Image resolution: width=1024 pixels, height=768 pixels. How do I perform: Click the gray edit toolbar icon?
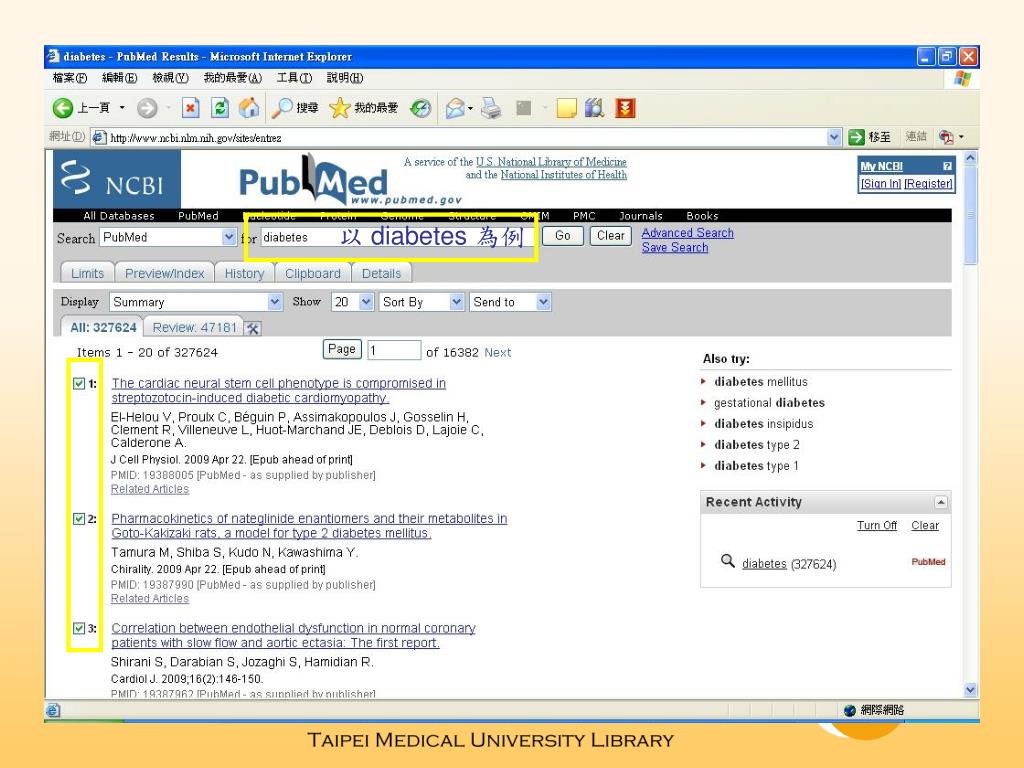524,108
